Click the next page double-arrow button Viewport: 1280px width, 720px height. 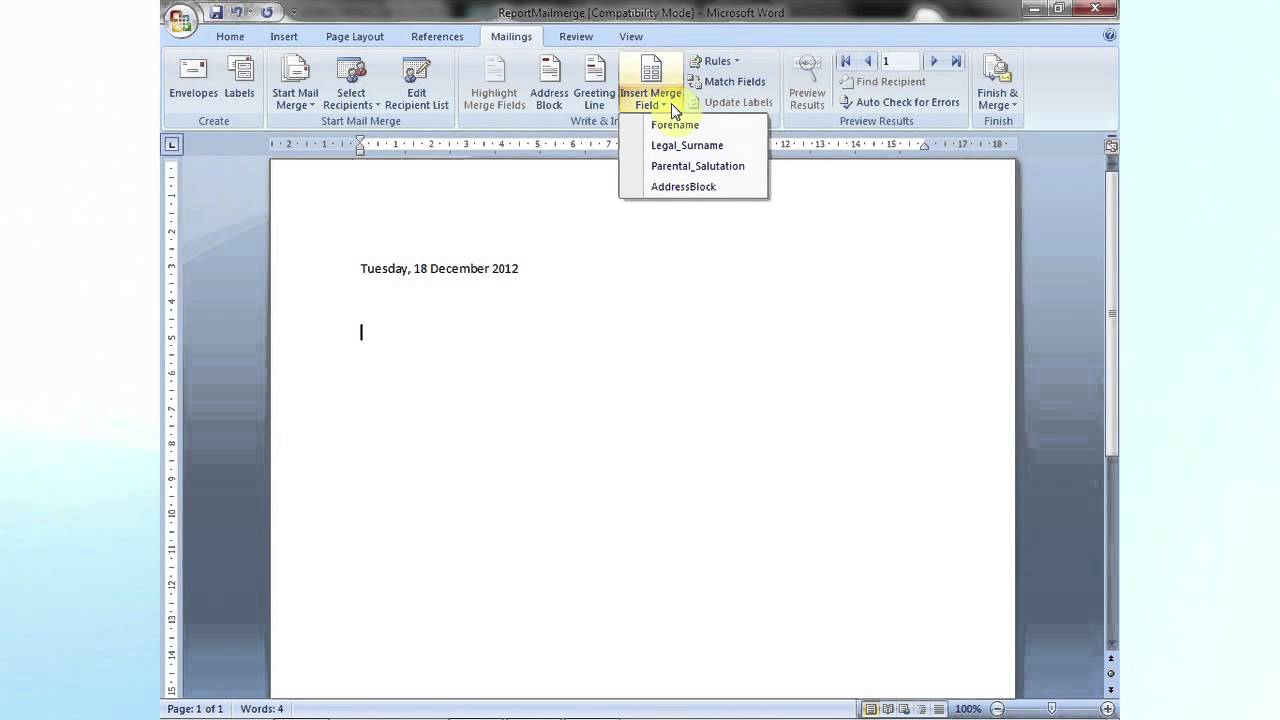pyautogui.click(x=1111, y=690)
